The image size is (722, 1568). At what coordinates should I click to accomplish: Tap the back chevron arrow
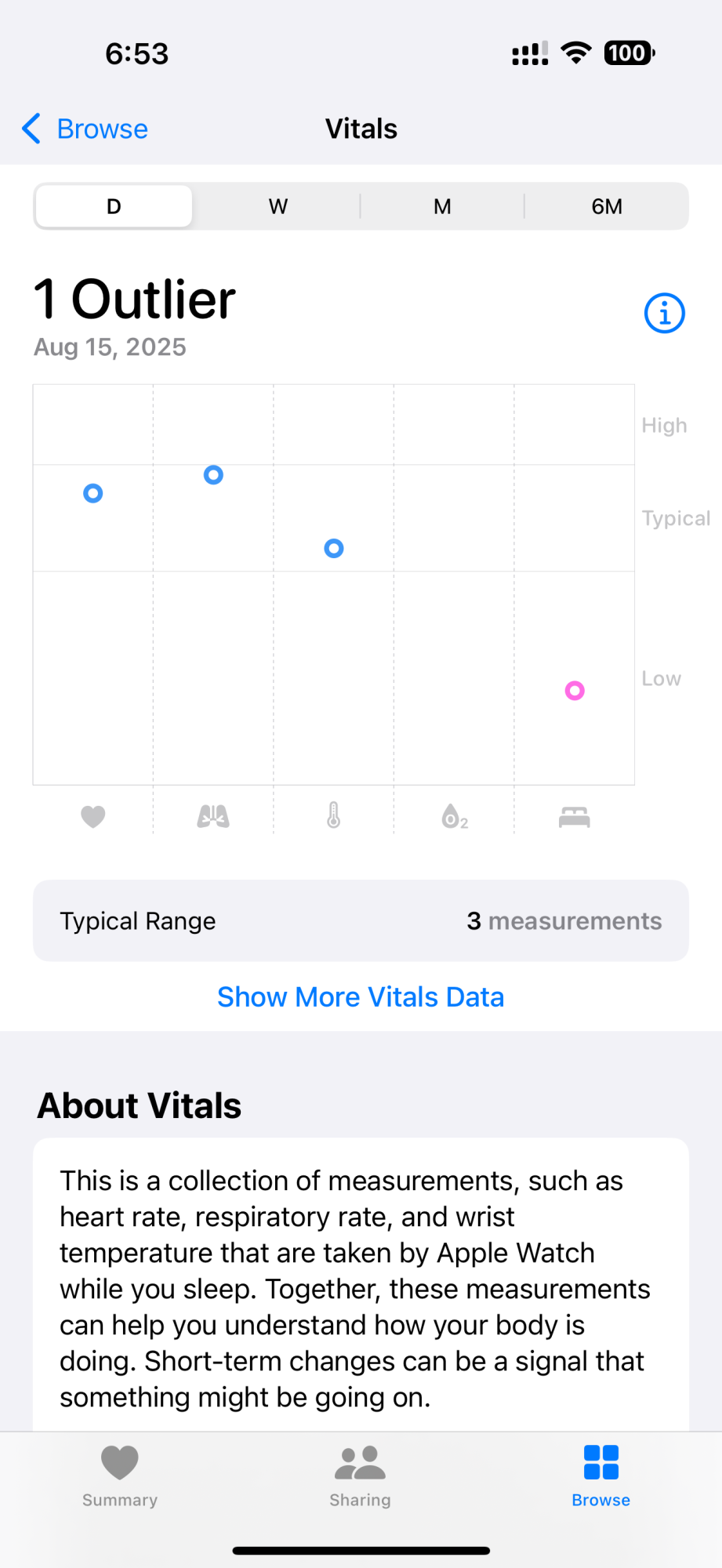point(31,129)
